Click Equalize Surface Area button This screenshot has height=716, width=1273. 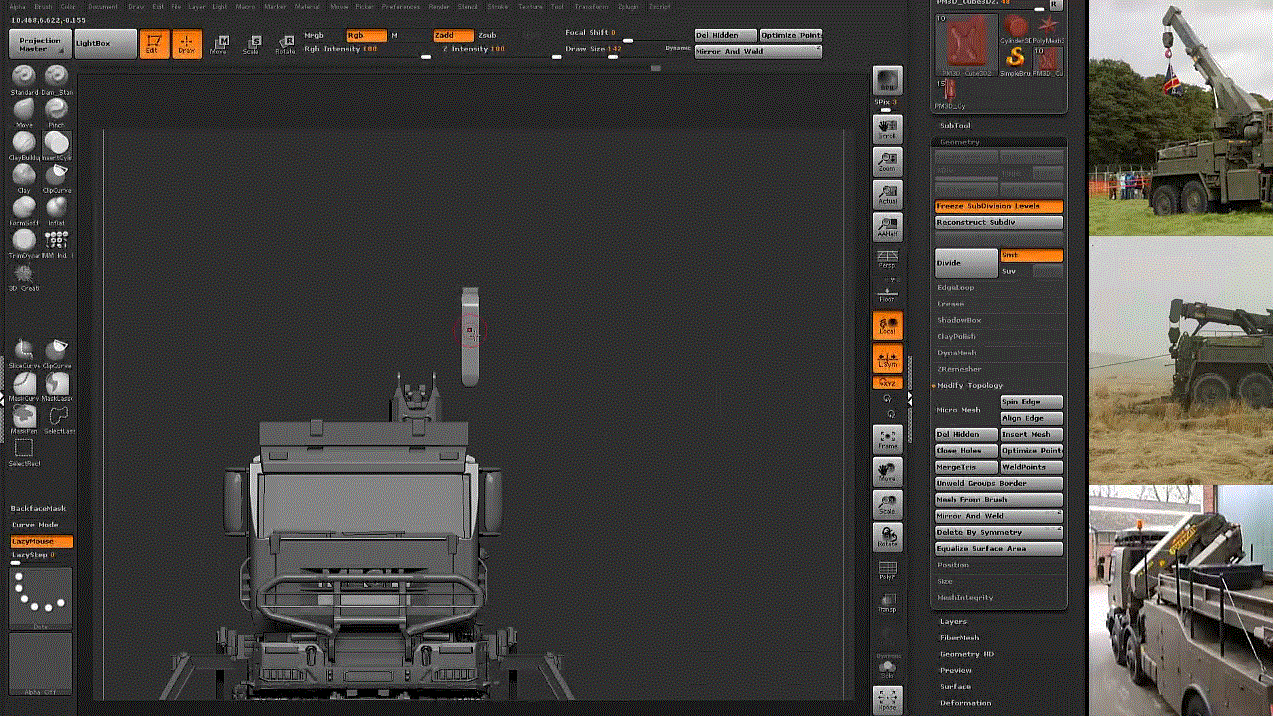[x=999, y=549]
